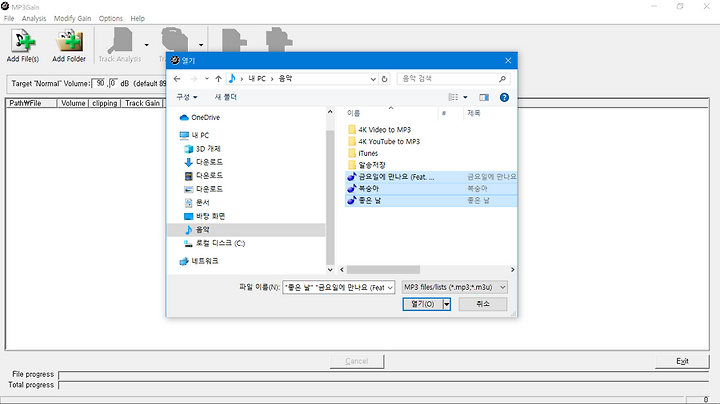Select 다운로드 with blue arrow icon
Screen dimensions: 720x404
click(203, 162)
